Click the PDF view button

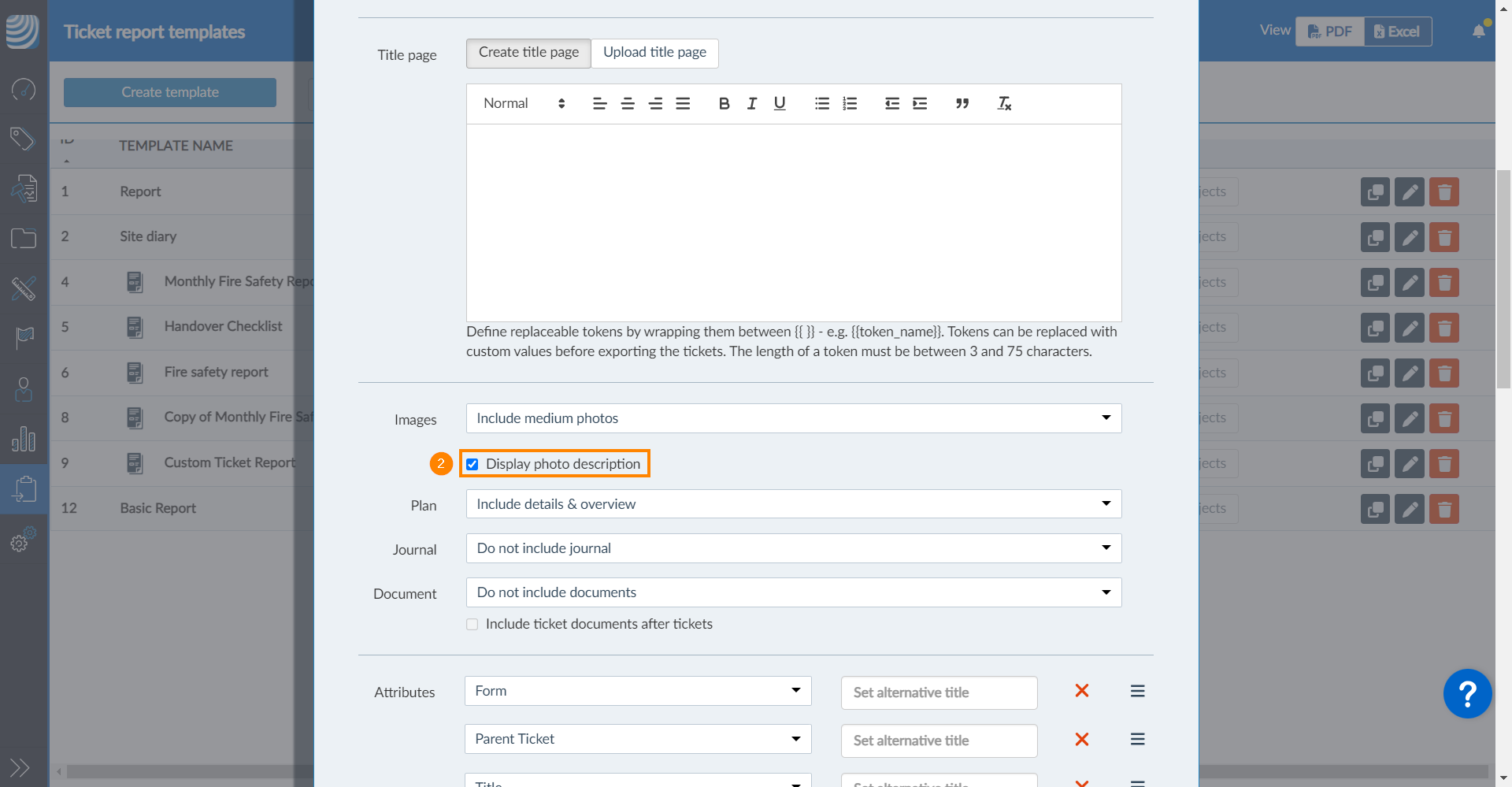coord(1330,32)
